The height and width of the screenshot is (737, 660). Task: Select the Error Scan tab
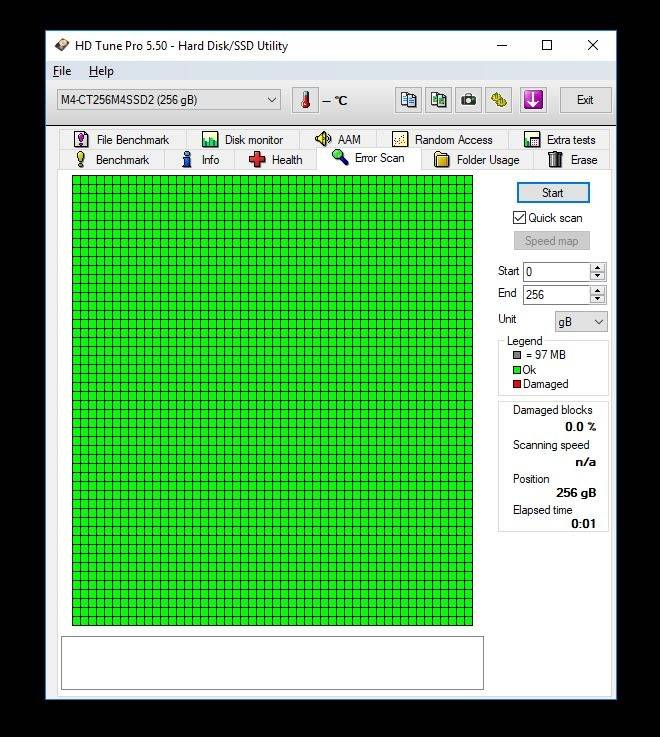(369, 158)
